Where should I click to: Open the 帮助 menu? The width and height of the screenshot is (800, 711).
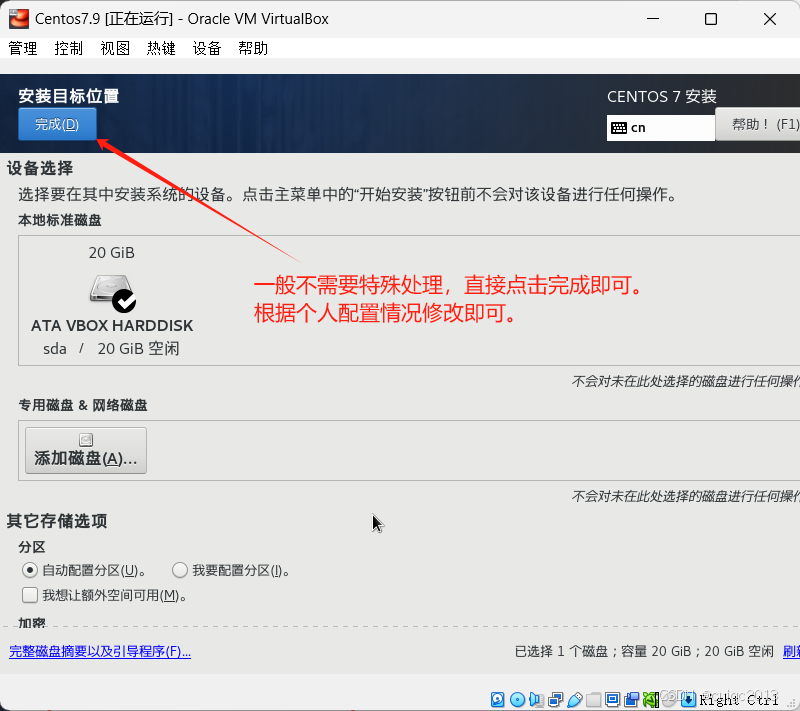[253, 48]
